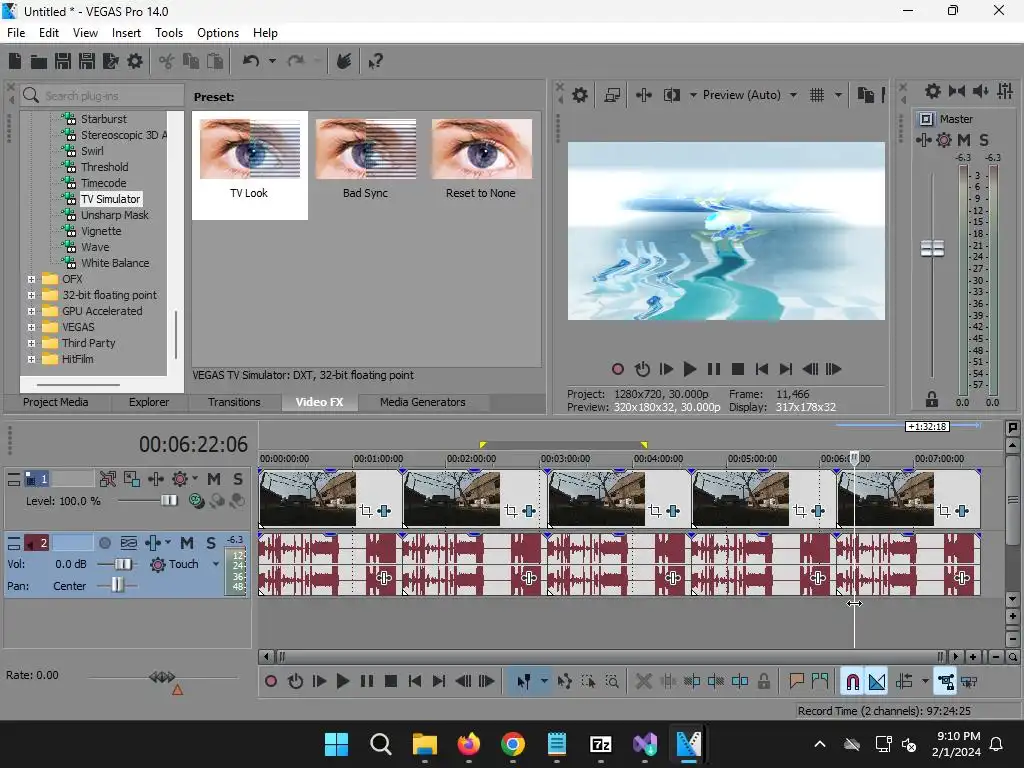Click the Search plug-ins field
The height and width of the screenshot is (768, 1024).
click(x=102, y=96)
